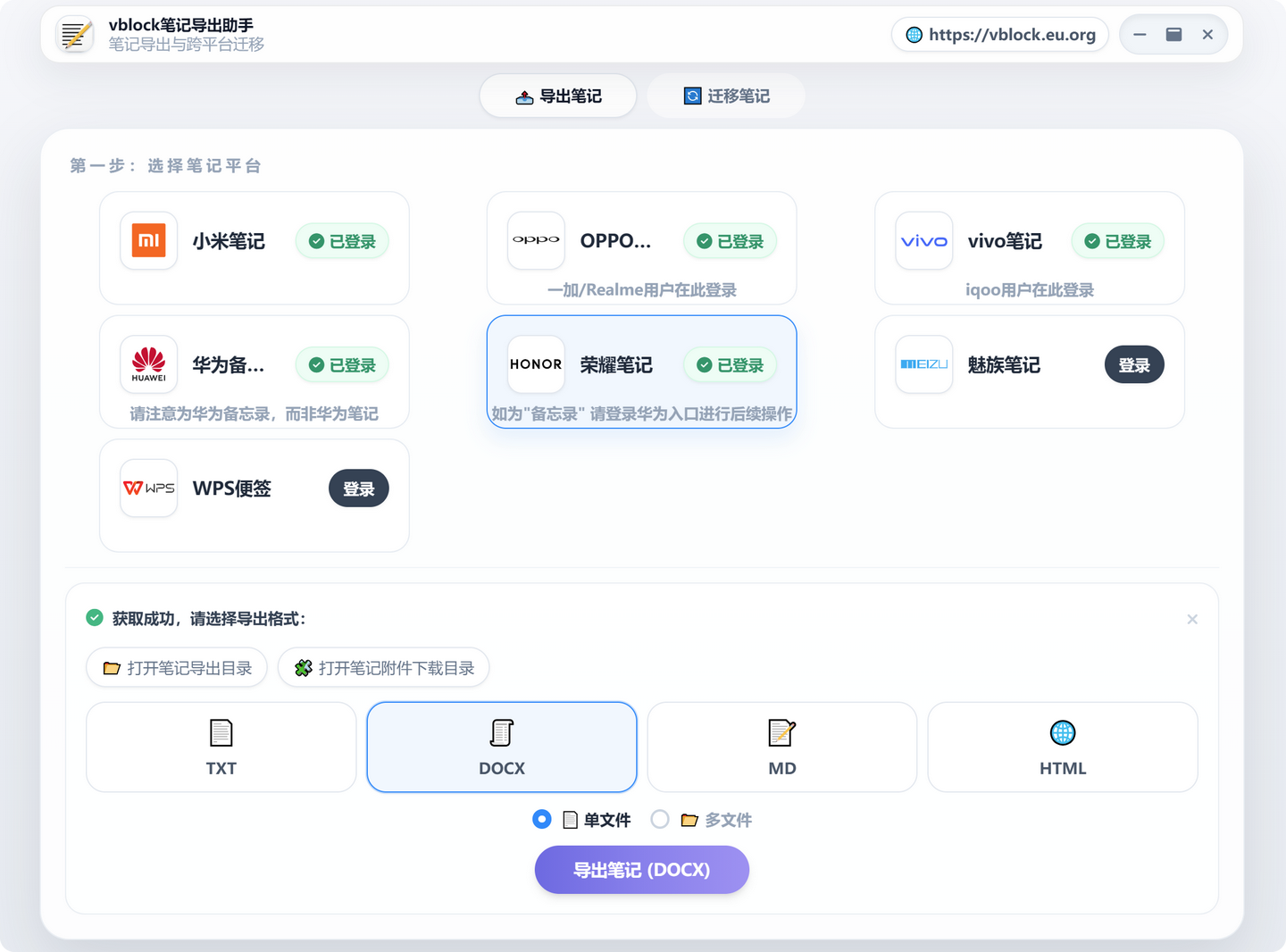Click the MD markdown pencil icon
This screenshot has width=1286, height=952.
[x=782, y=733]
